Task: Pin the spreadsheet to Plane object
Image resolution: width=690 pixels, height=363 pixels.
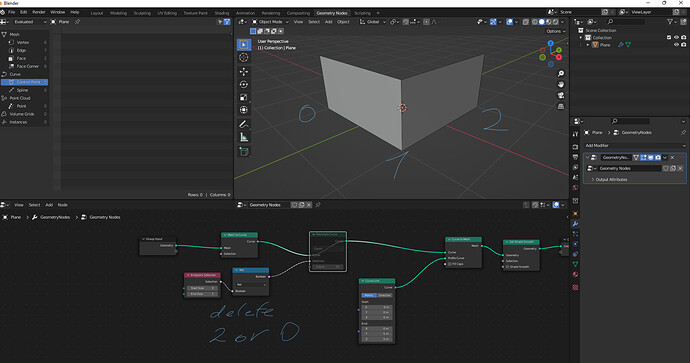Action: coord(77,22)
